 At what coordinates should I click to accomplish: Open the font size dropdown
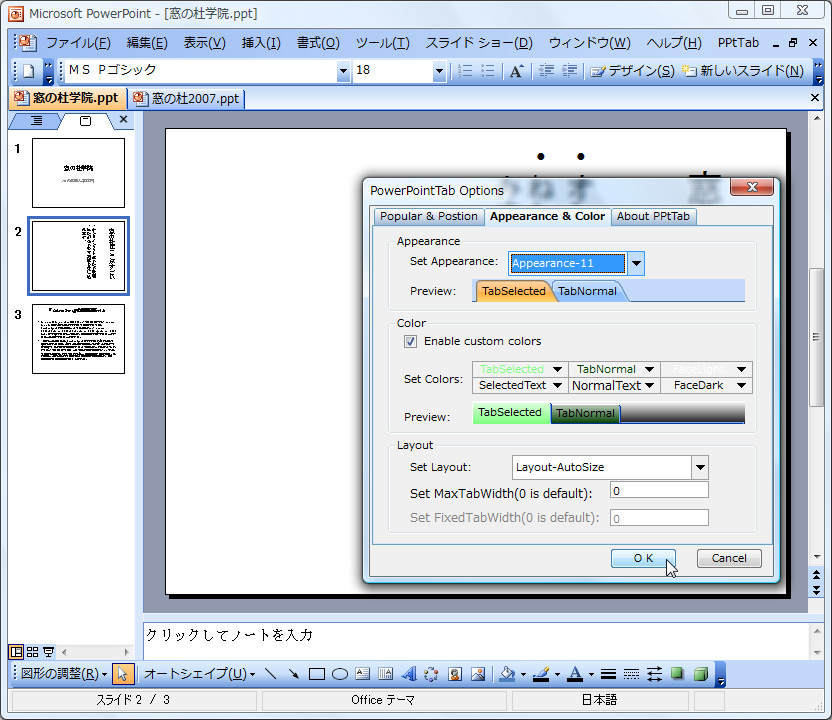click(437, 73)
